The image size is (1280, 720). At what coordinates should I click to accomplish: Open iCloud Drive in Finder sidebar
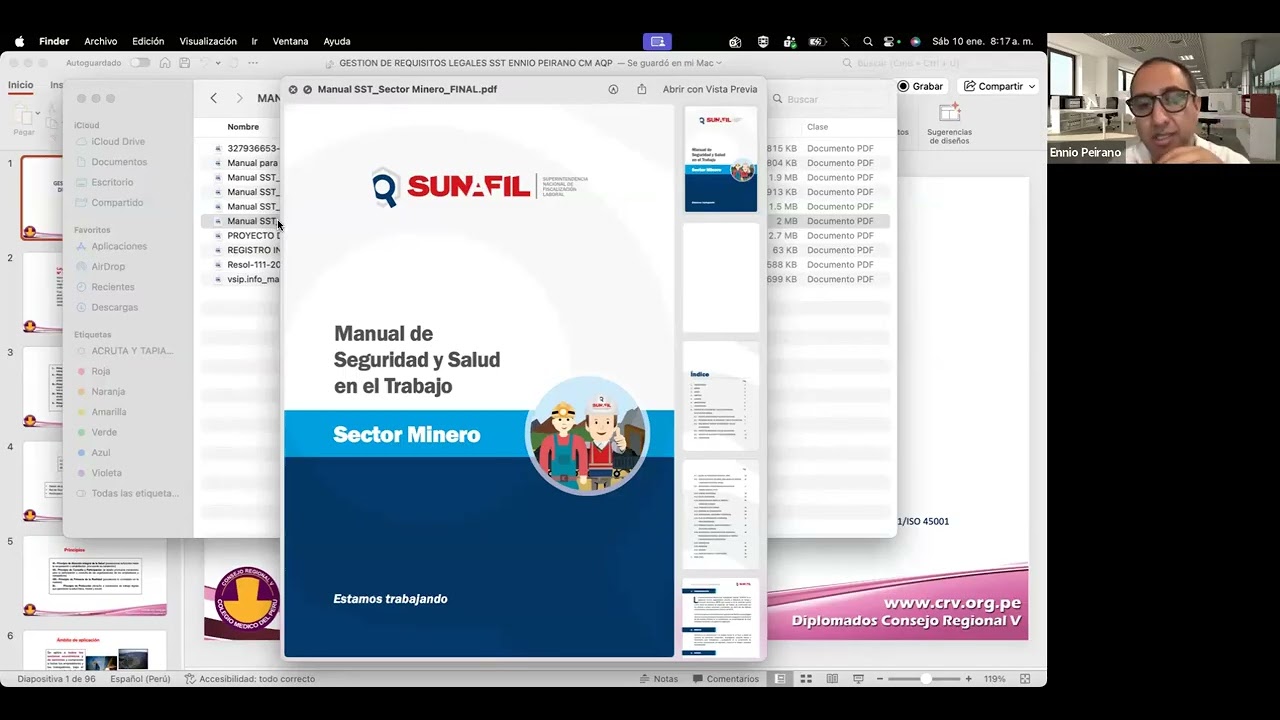coord(110,142)
